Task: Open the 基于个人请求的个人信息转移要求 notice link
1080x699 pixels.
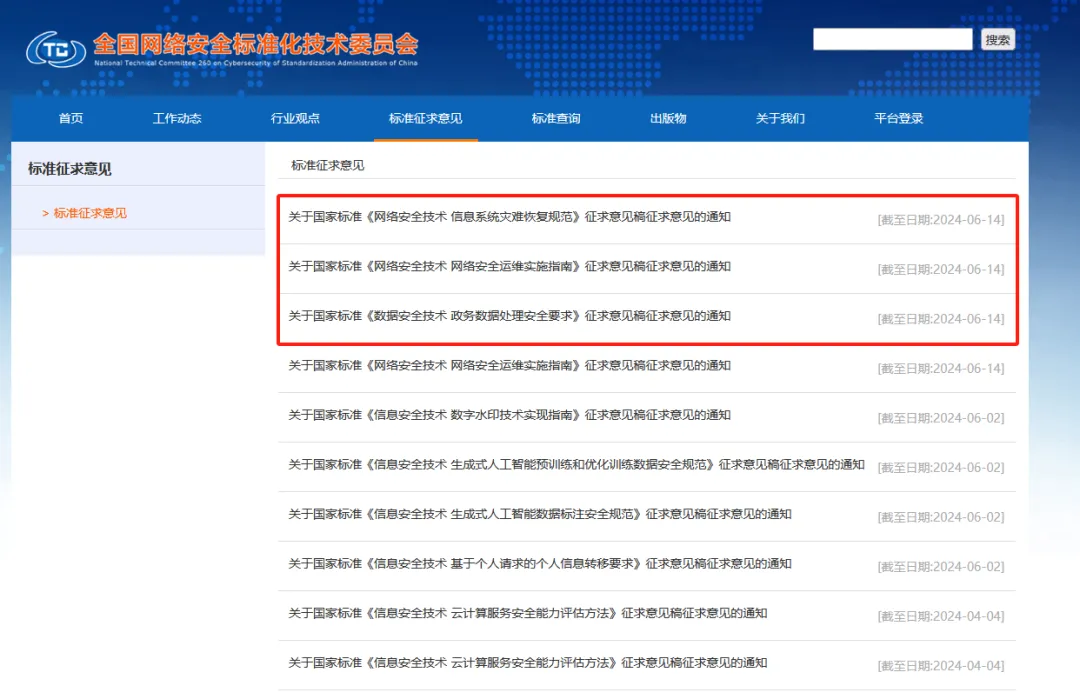Action: point(540,564)
